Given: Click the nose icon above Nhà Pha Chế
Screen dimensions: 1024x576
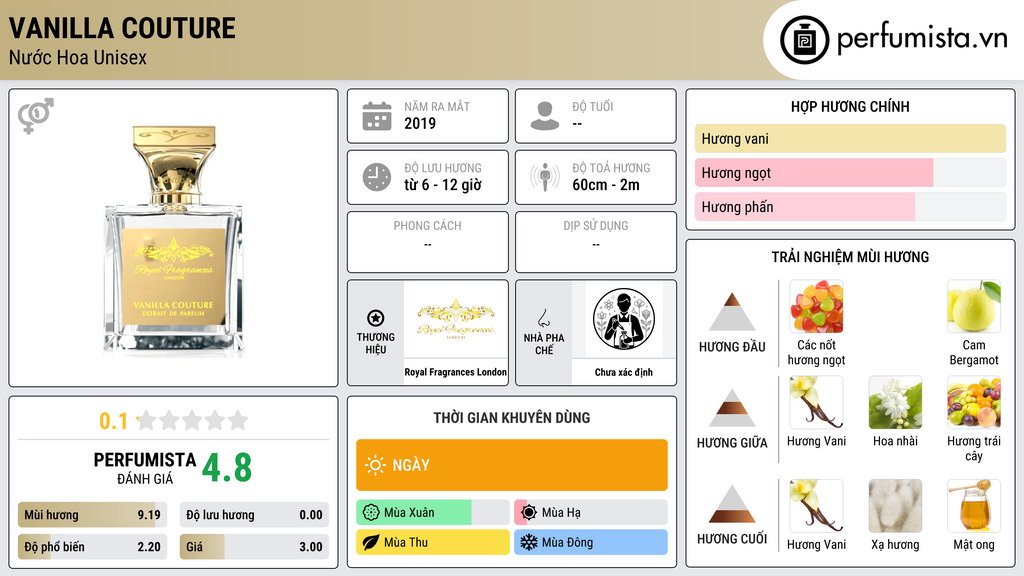Looking at the screenshot, I should [x=543, y=318].
